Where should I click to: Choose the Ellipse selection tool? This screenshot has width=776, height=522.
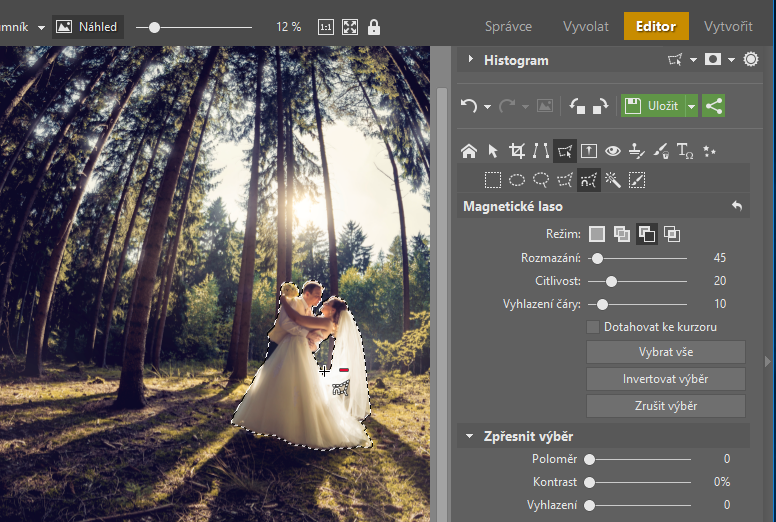(x=517, y=180)
